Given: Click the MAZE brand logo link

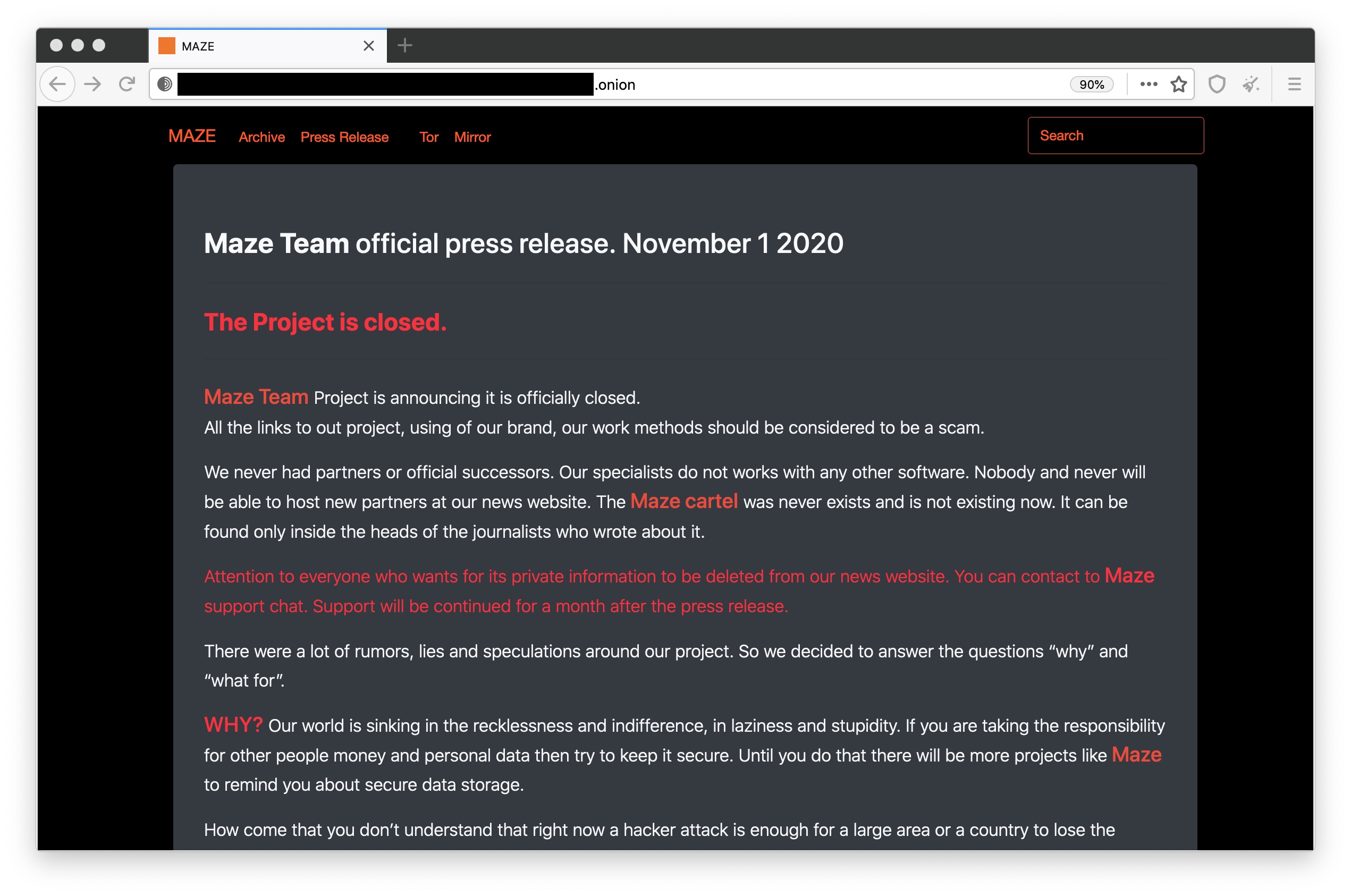Looking at the screenshot, I should click(192, 136).
